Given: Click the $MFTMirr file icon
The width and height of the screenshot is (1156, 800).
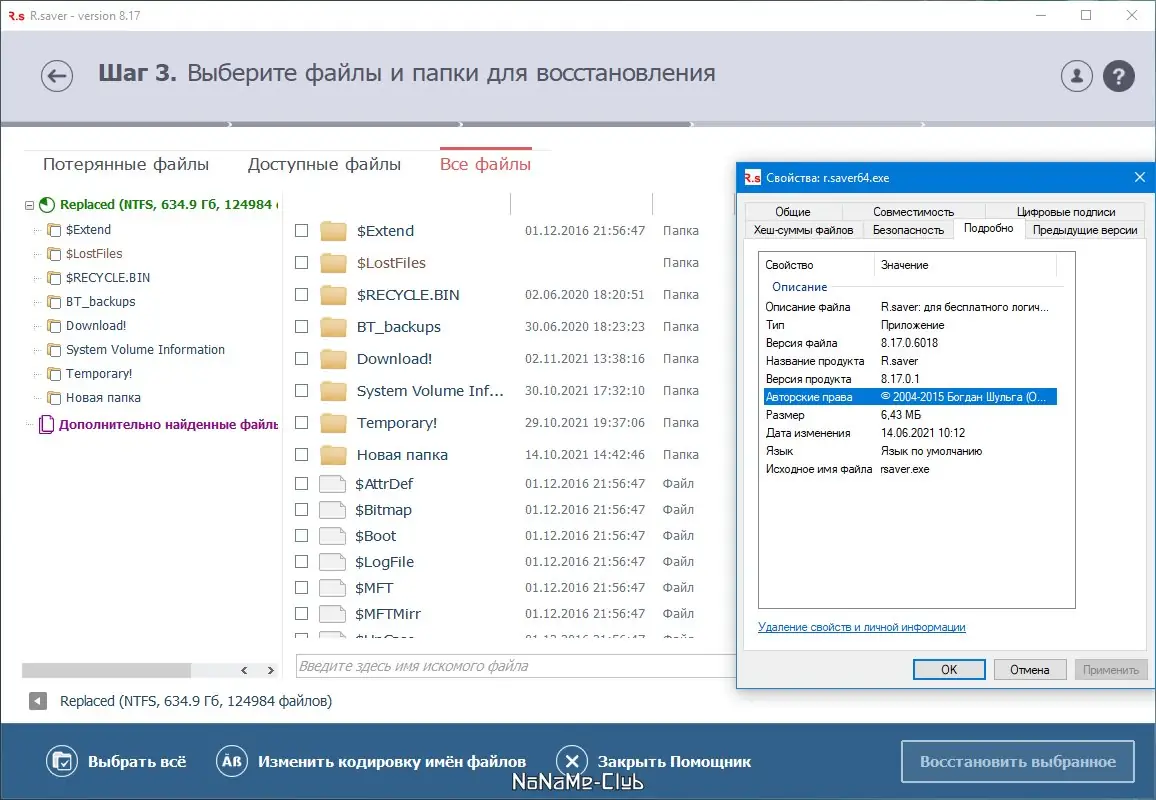Looking at the screenshot, I should click(332, 613).
